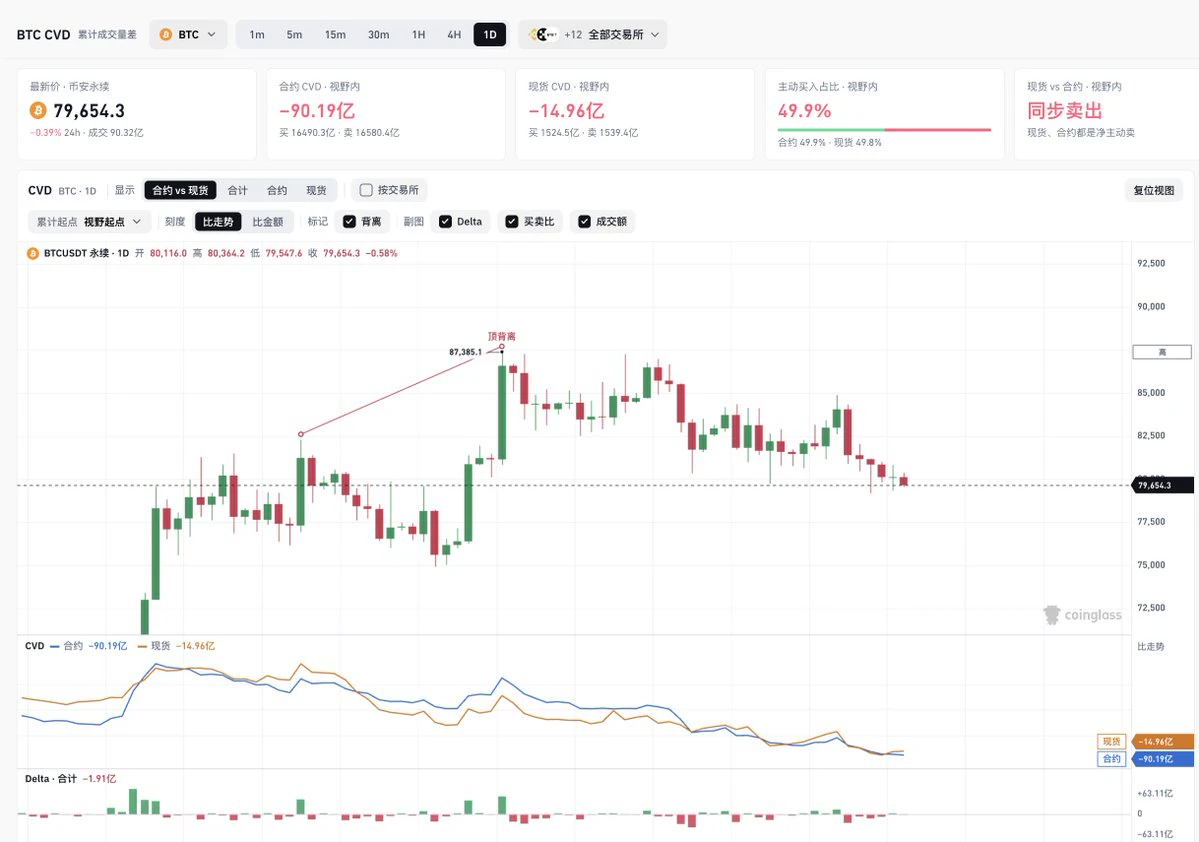
Task: Open the BTC coin selector dropdown
Action: [188, 34]
